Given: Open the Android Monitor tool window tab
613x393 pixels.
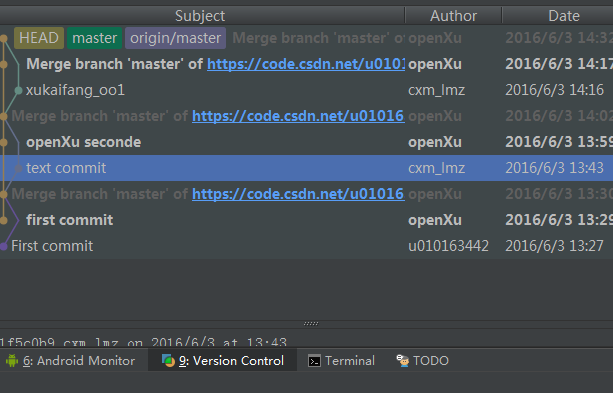Looking at the screenshot, I should [x=70, y=361].
